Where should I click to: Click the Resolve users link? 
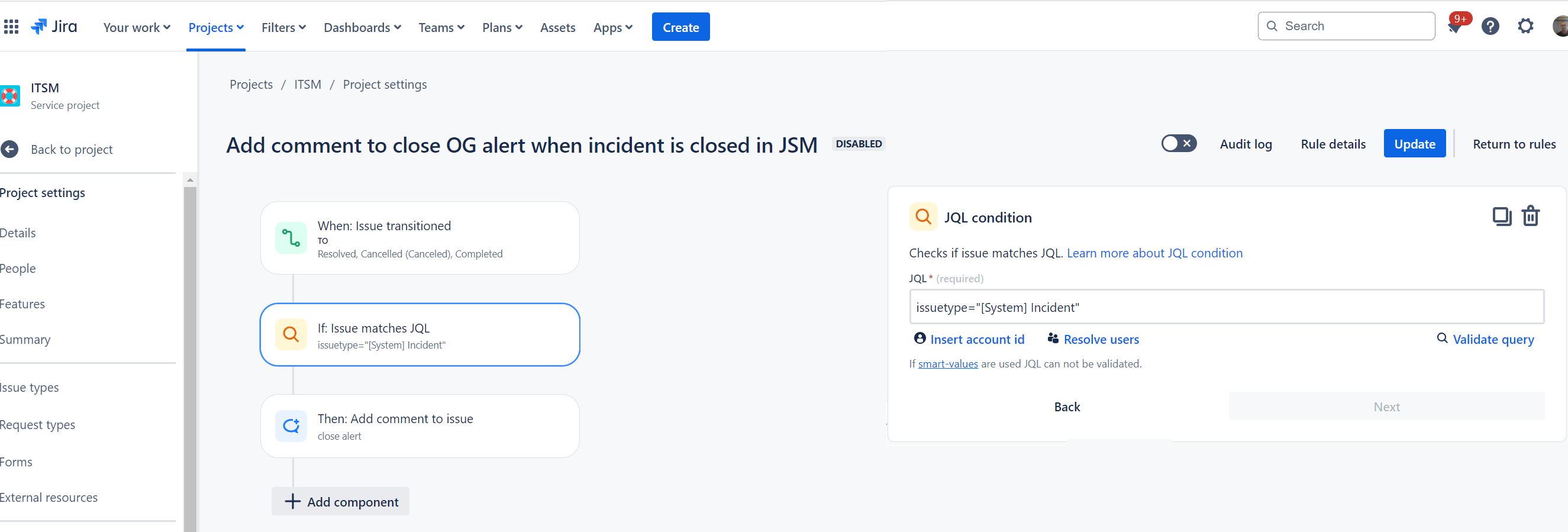tap(1101, 339)
